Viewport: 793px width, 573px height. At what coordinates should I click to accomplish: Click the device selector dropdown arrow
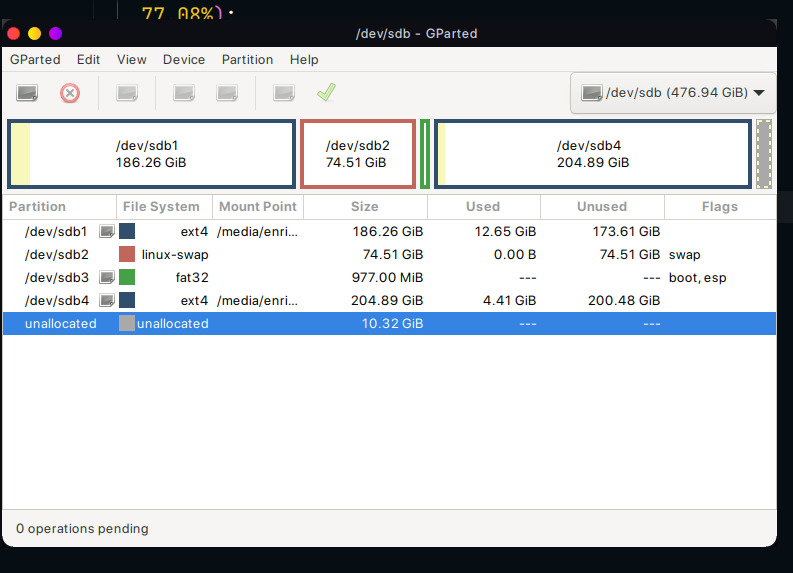pos(759,93)
